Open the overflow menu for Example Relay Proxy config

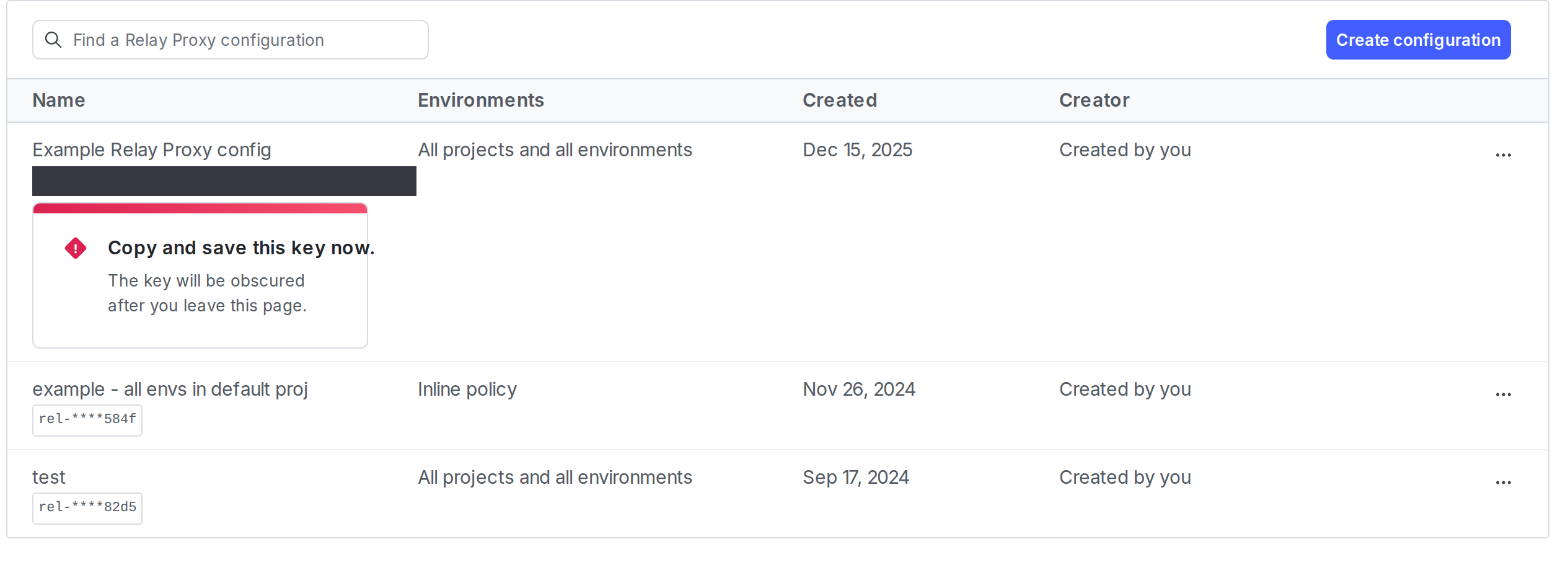(1504, 154)
